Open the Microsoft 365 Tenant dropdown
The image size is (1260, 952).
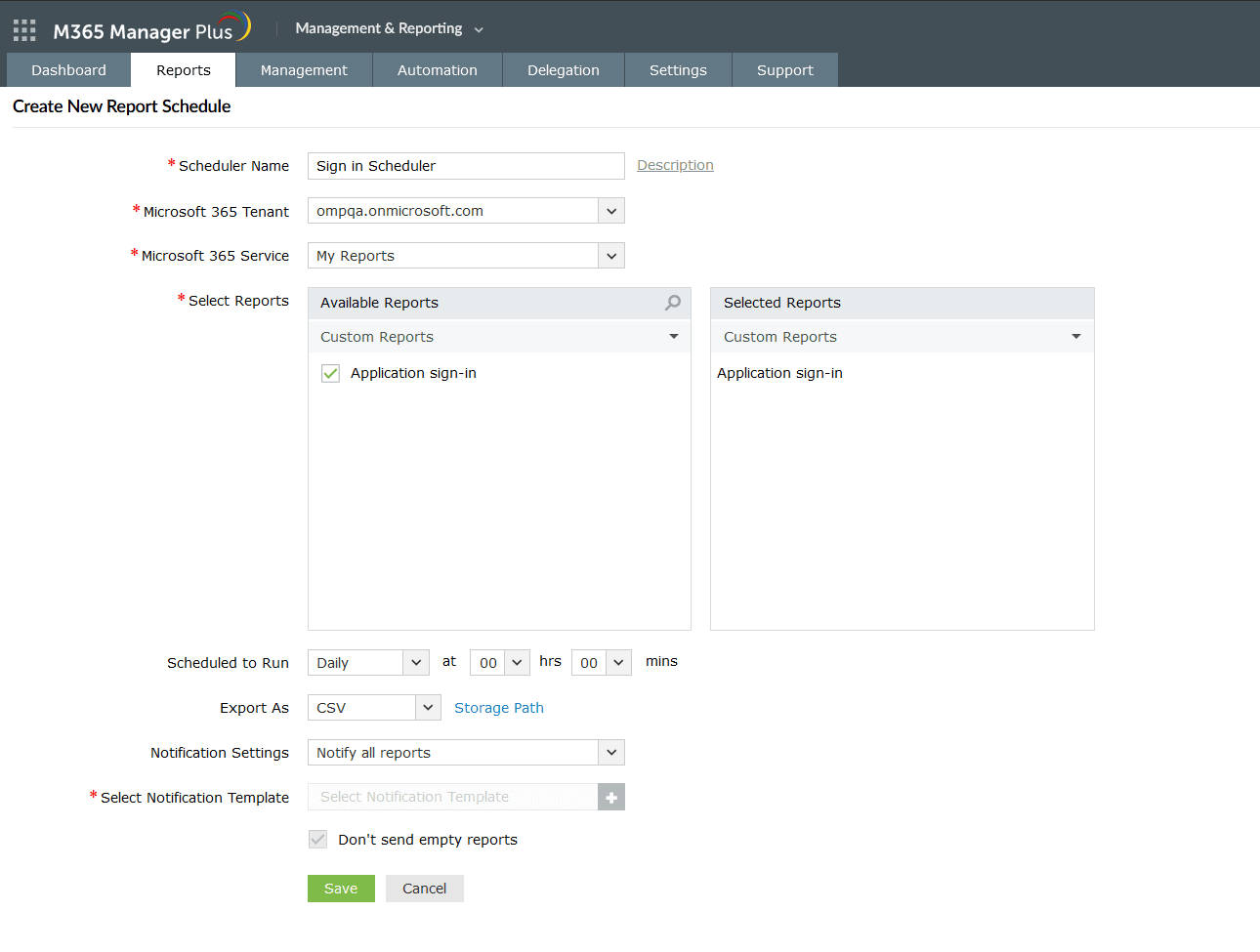[x=466, y=211]
